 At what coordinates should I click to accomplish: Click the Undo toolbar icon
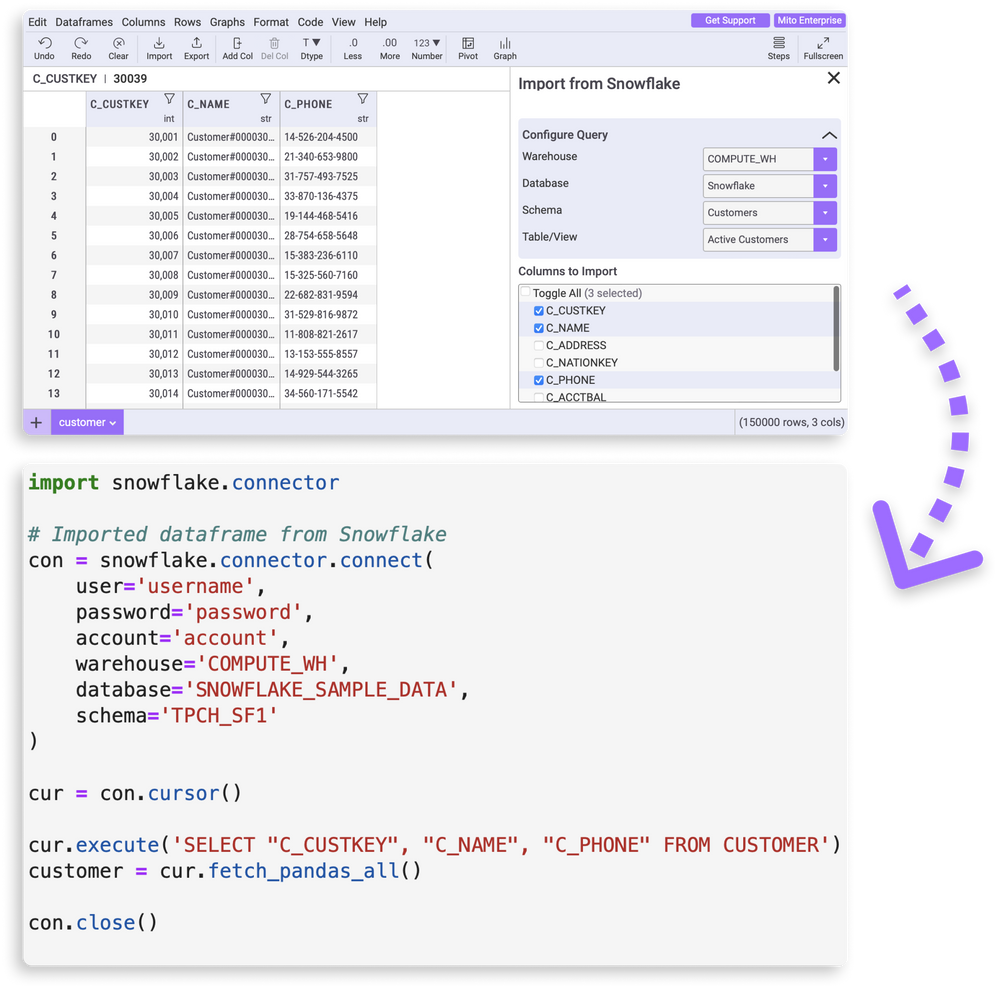click(44, 48)
